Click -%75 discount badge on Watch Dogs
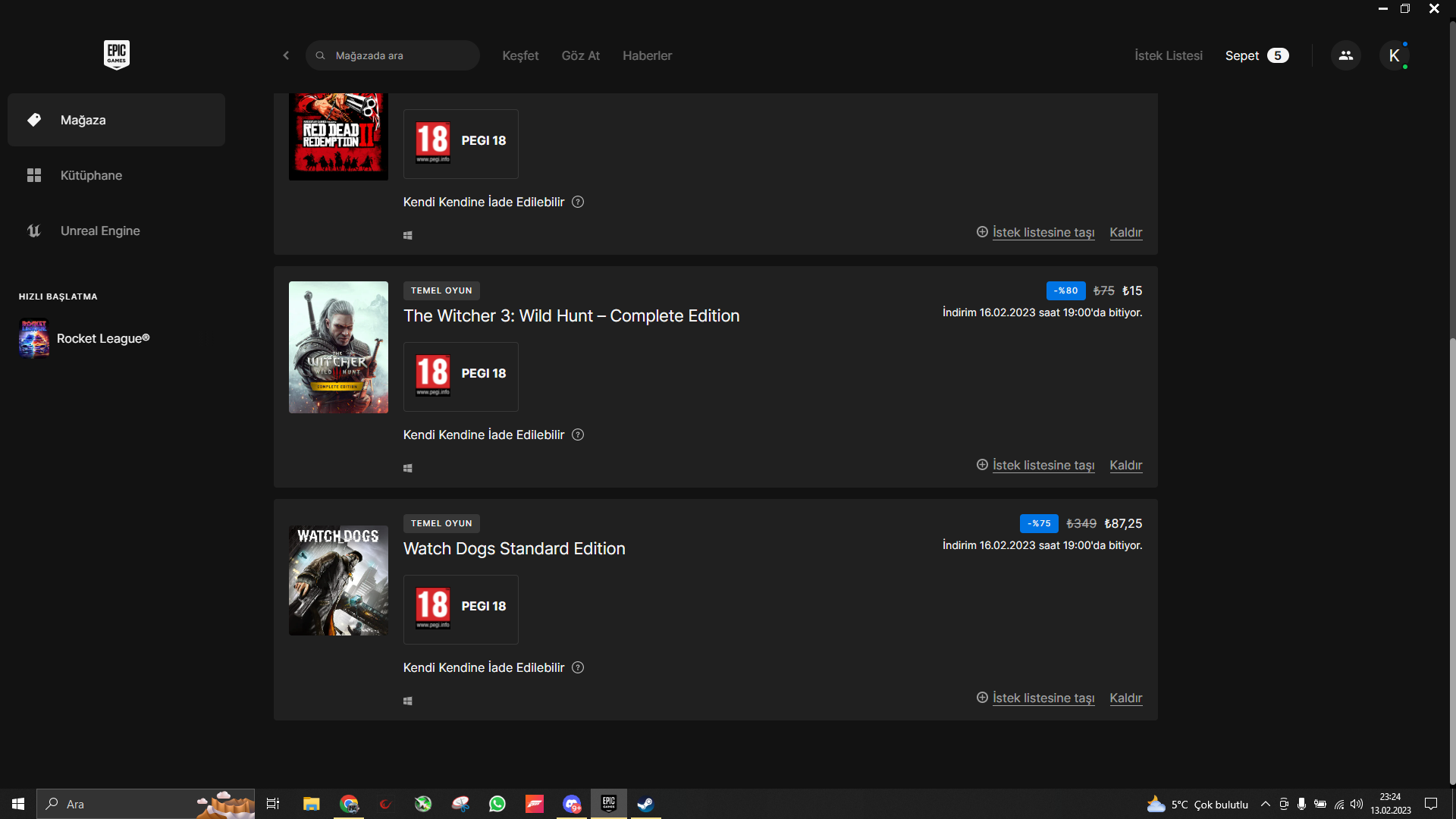This screenshot has height=819, width=1456. pyautogui.click(x=1039, y=523)
